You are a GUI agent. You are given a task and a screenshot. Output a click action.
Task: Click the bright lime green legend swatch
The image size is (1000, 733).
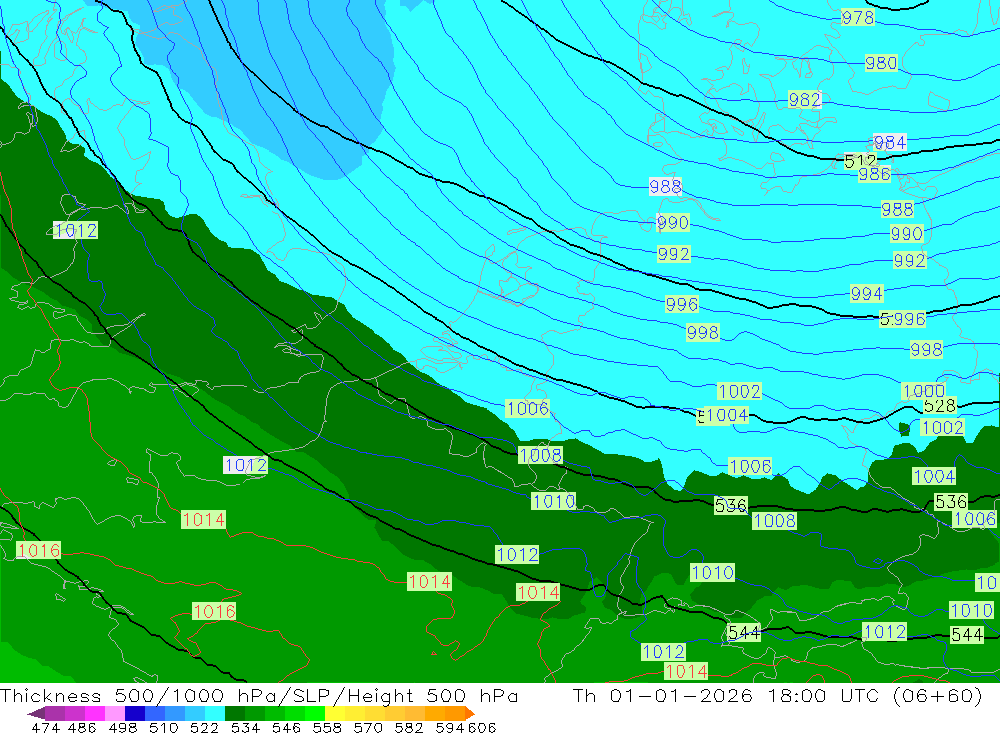coord(315,713)
